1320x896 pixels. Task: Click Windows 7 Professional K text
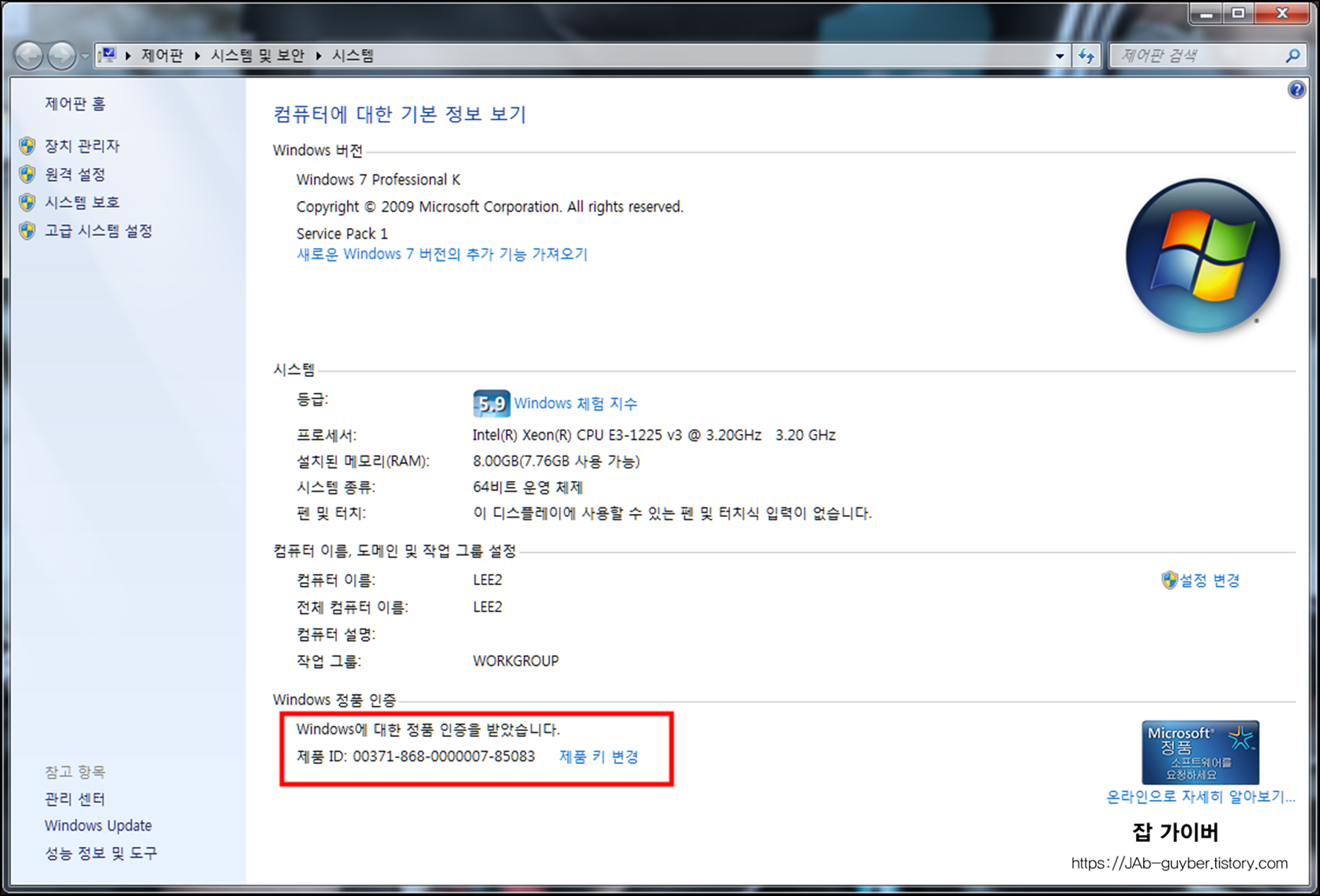(378, 180)
